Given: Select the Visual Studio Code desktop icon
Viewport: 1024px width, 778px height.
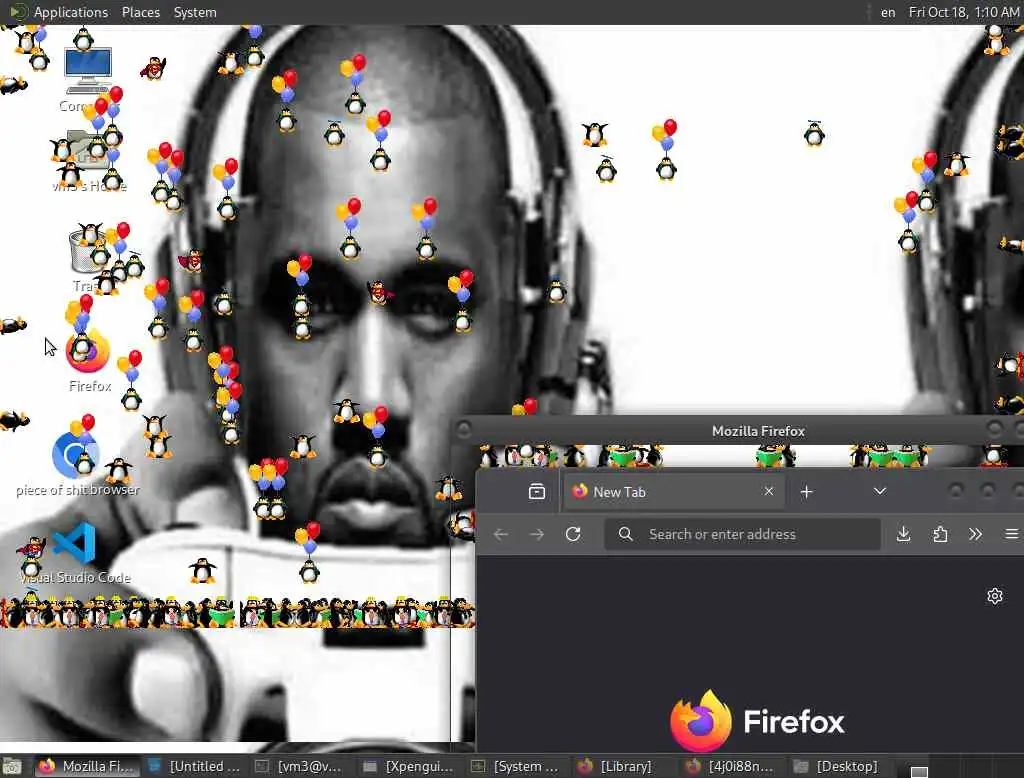Looking at the screenshot, I should (x=74, y=553).
